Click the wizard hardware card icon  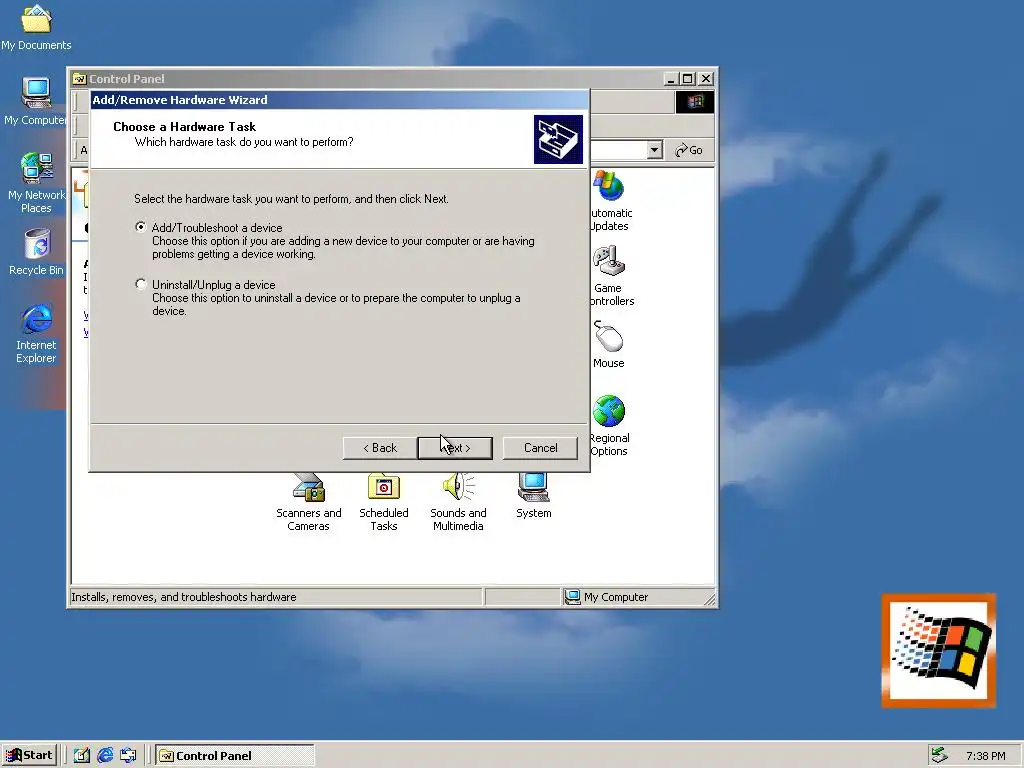point(558,139)
